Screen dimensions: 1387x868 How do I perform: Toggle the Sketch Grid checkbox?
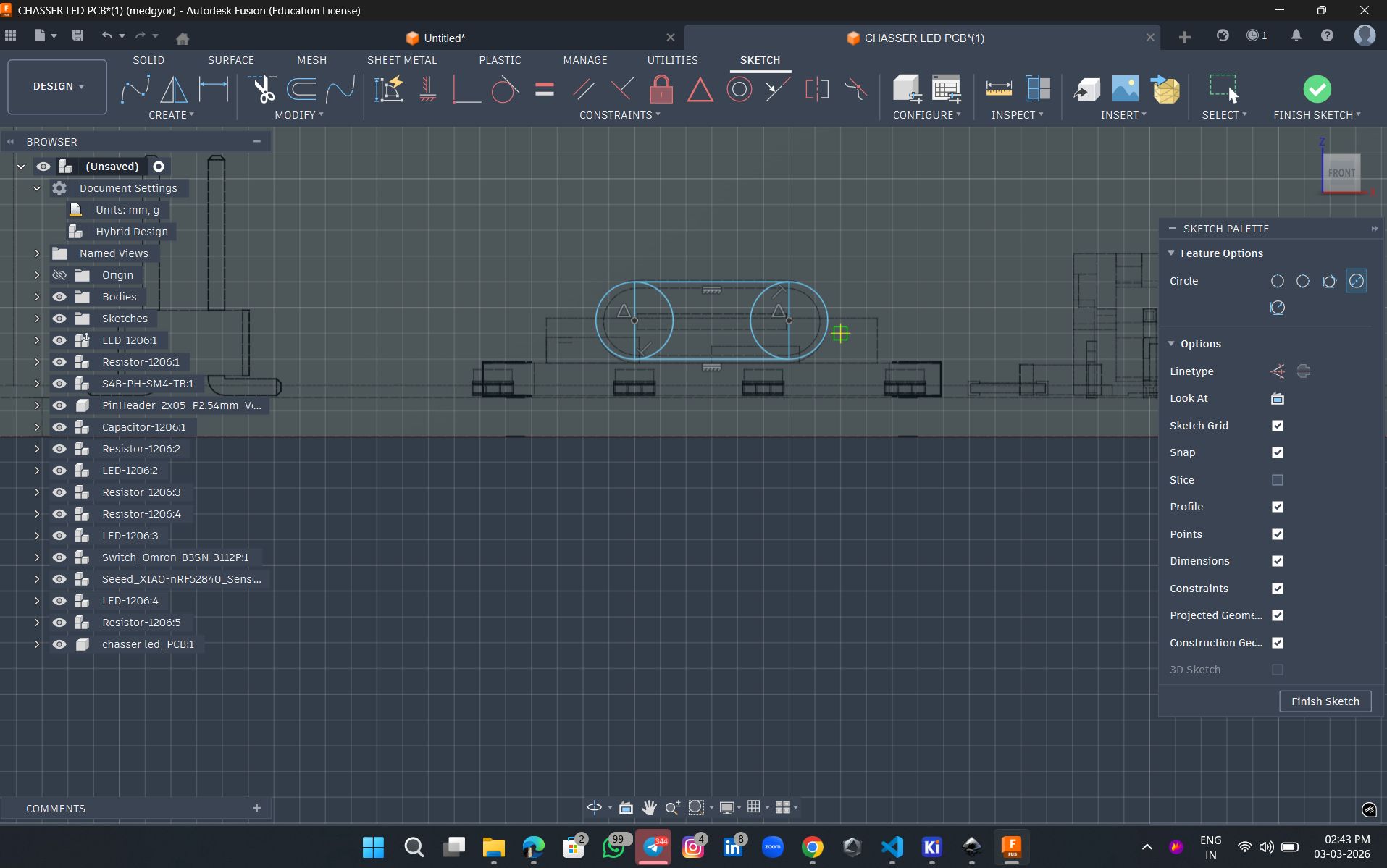(x=1278, y=426)
